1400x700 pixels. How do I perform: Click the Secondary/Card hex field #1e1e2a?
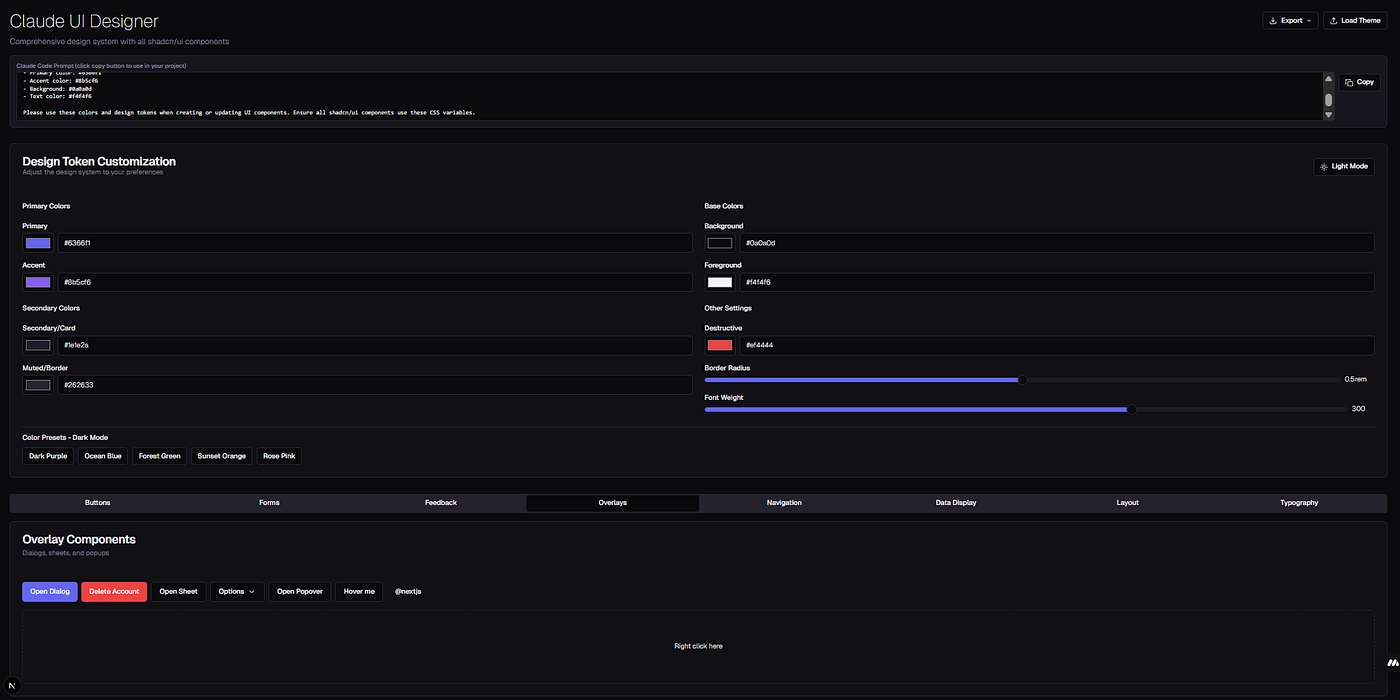(x=375, y=345)
